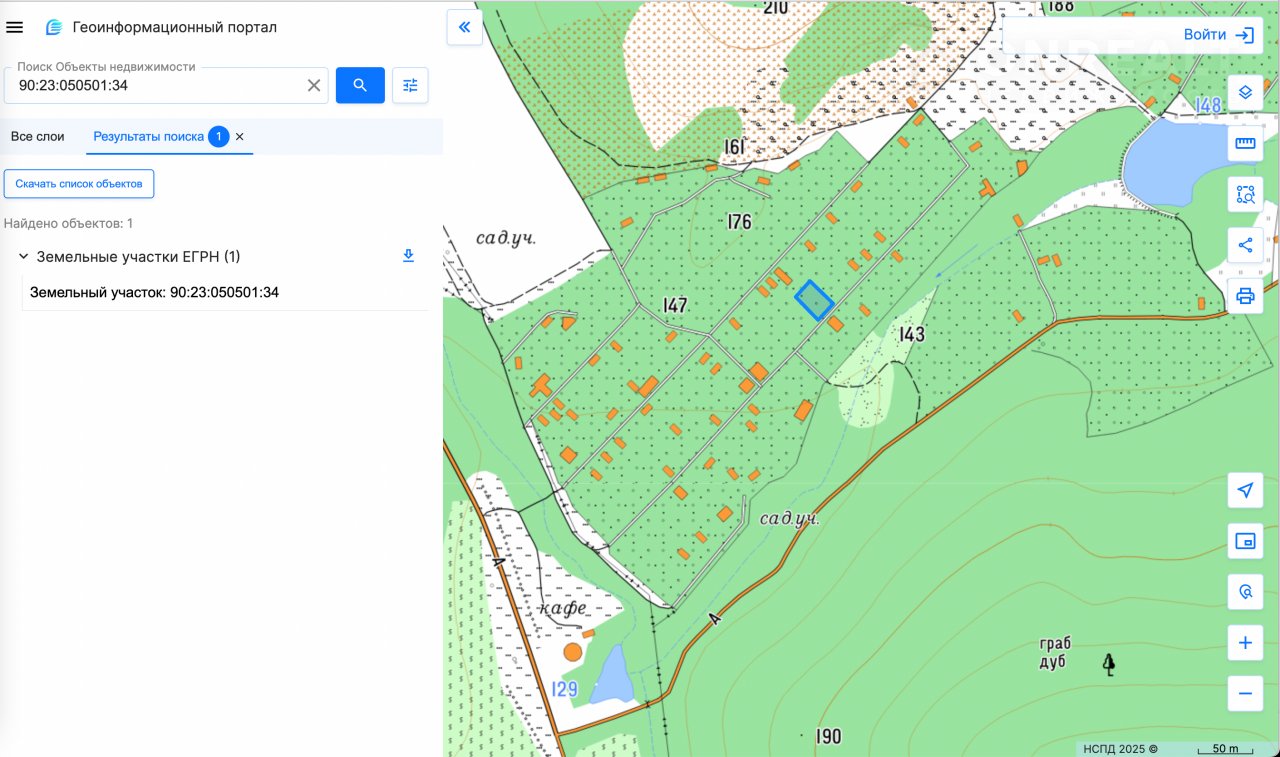
Task: Clear the cadastral number search field
Action: [x=314, y=85]
